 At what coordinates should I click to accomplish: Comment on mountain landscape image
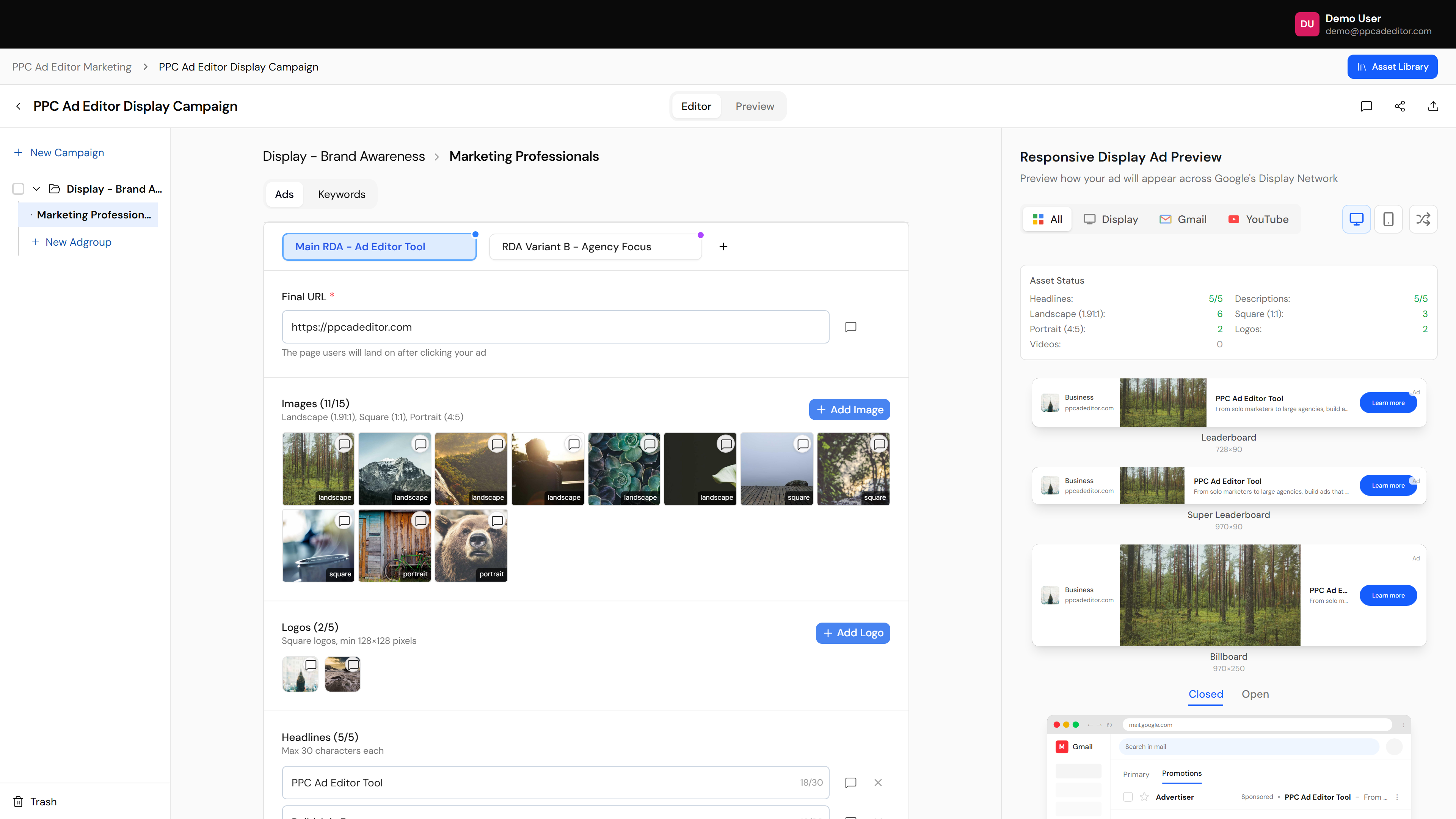[x=420, y=444]
